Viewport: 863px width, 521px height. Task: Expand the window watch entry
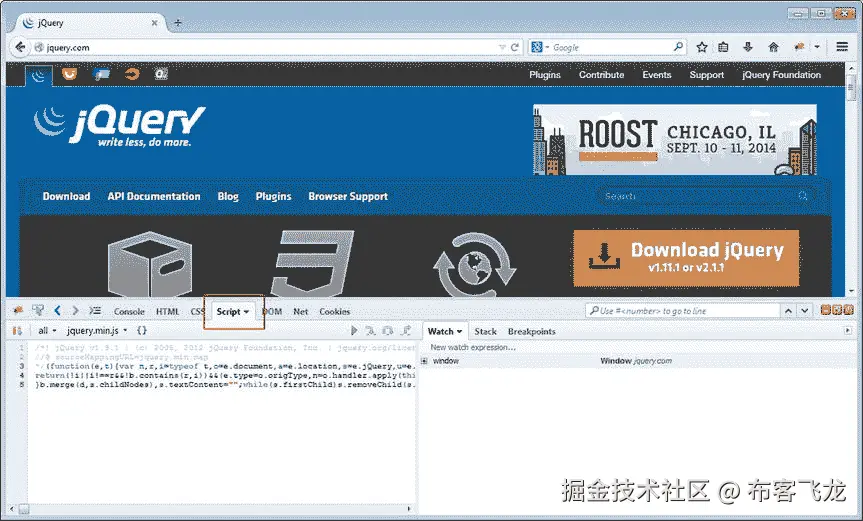pos(424,361)
